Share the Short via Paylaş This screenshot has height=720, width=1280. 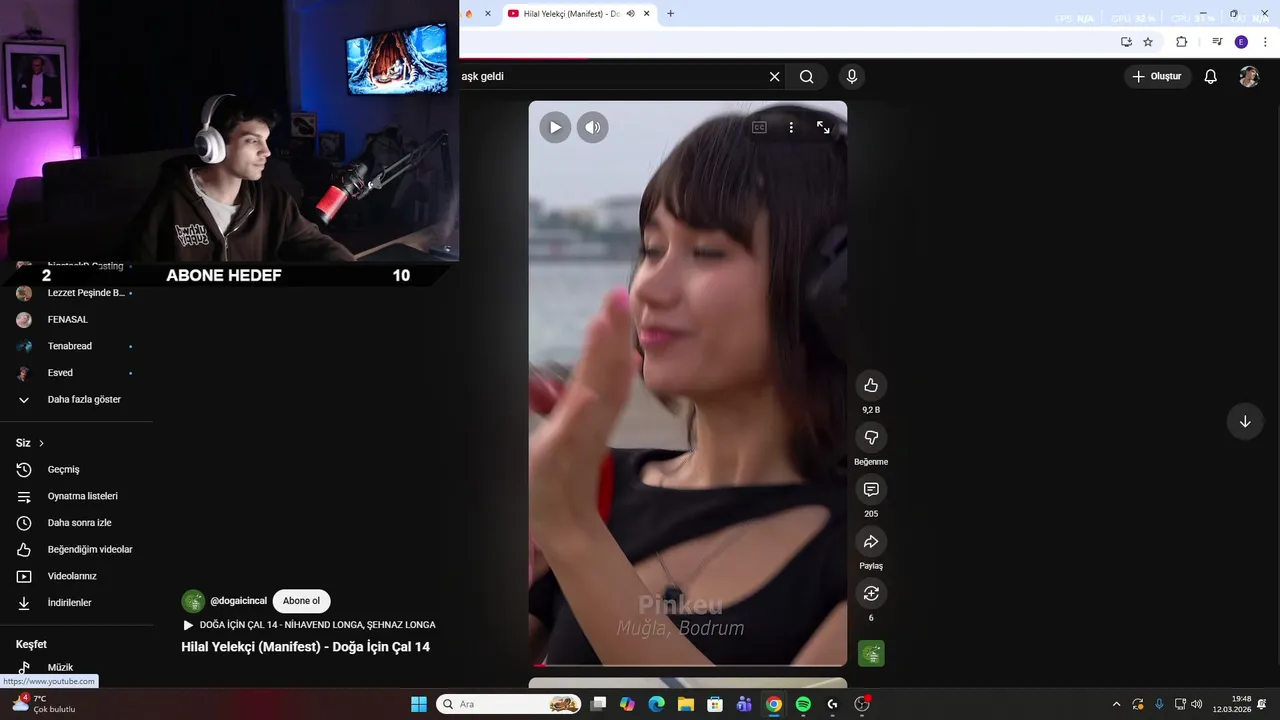coord(871,541)
